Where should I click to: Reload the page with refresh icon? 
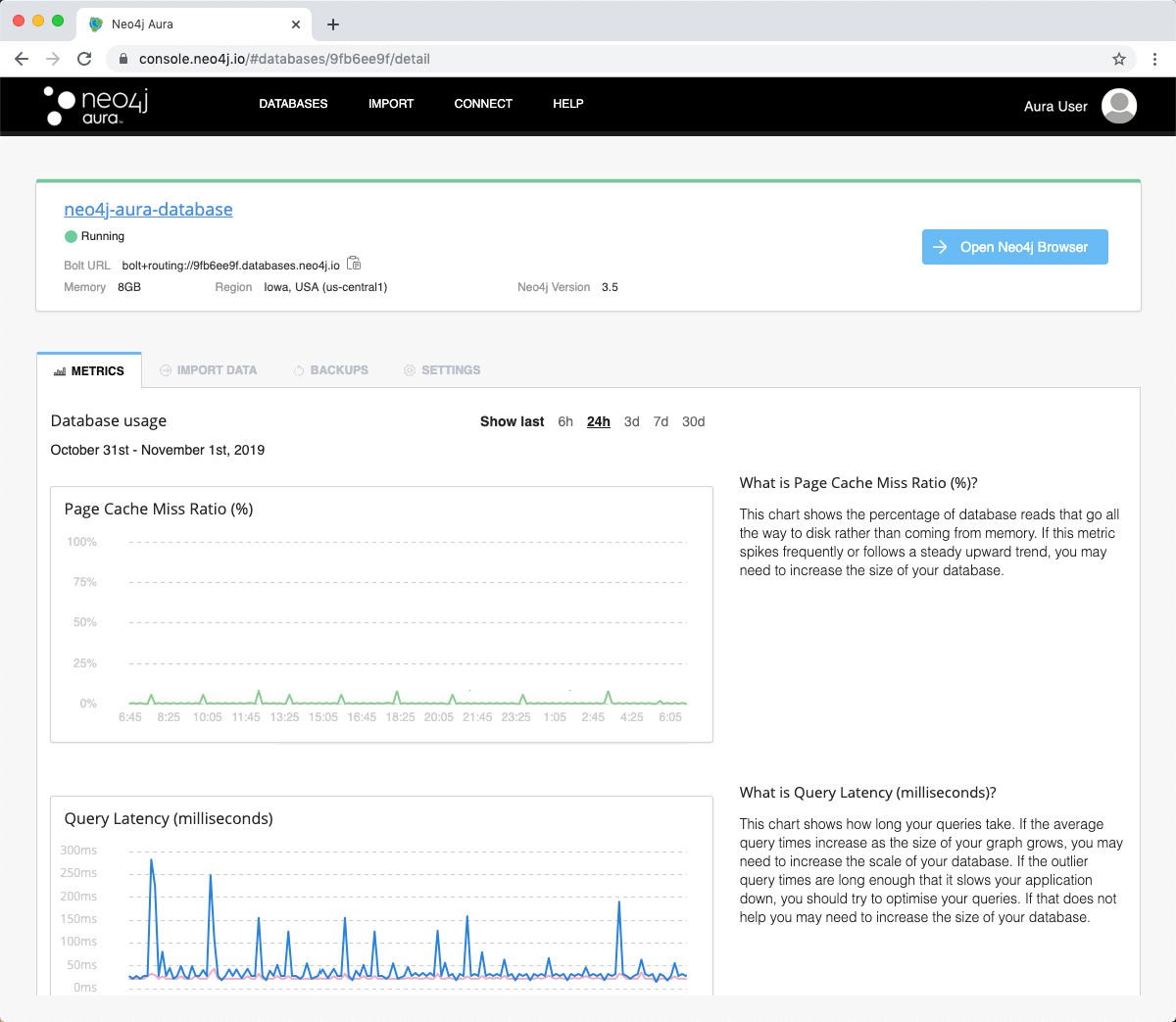point(84,59)
